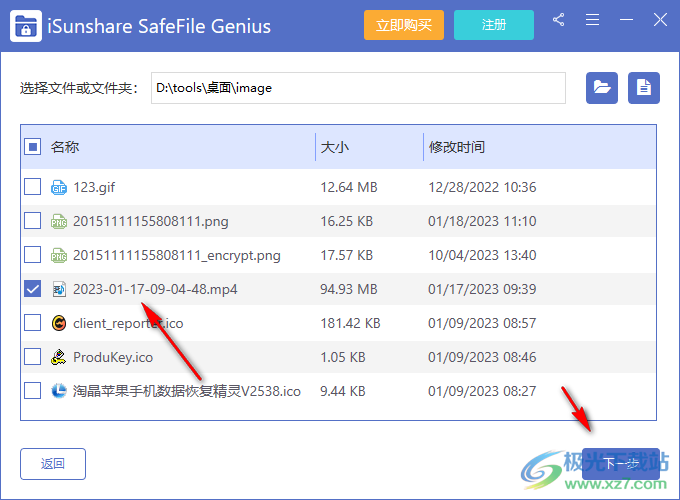Uncheck the 2023-01-17-09-04-48.mp4 checkbox
Image resolution: width=680 pixels, height=500 pixels.
33,289
